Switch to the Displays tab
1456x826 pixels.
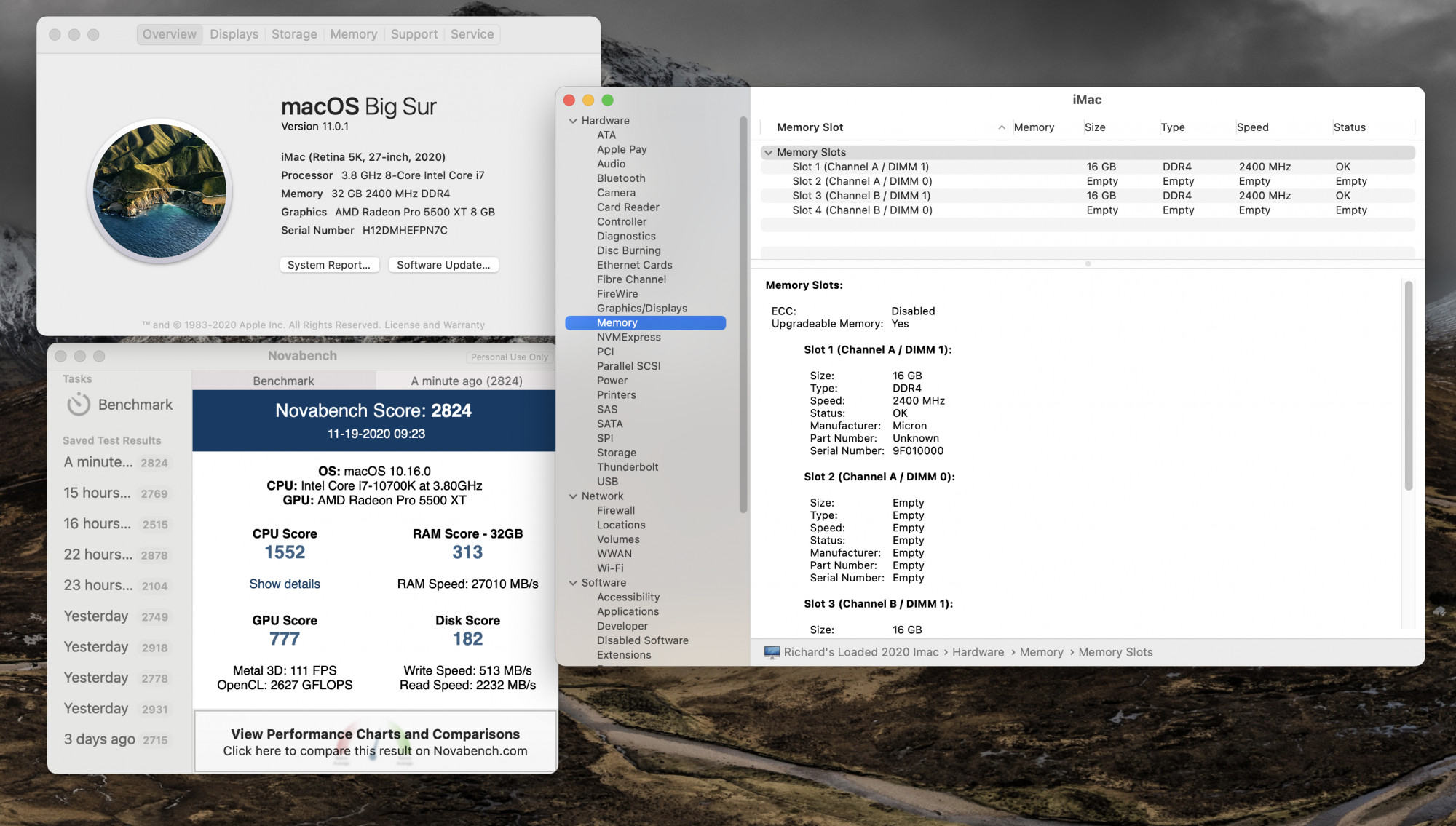(x=234, y=34)
